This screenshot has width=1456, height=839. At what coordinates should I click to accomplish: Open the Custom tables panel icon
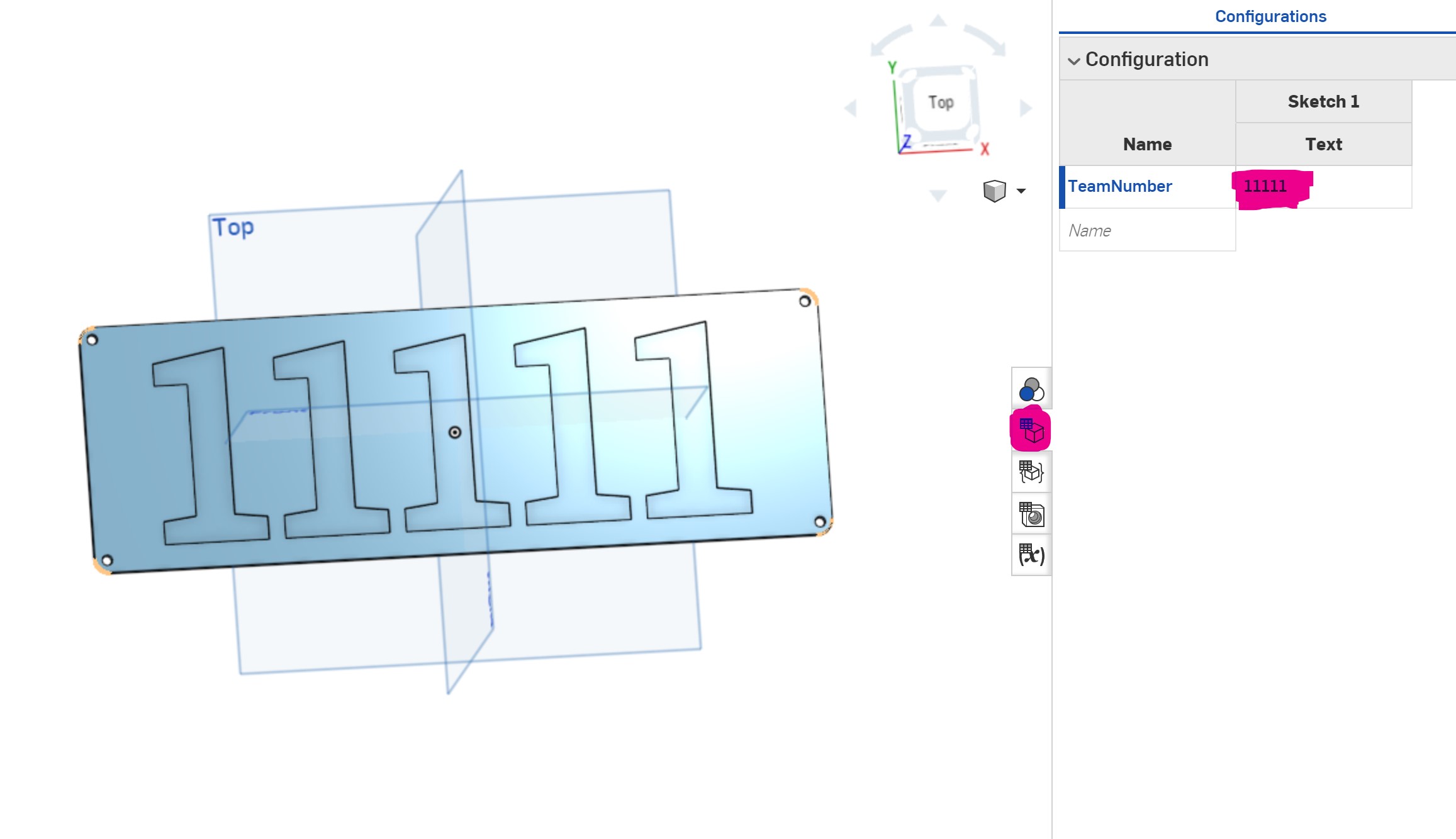pyautogui.click(x=1031, y=472)
